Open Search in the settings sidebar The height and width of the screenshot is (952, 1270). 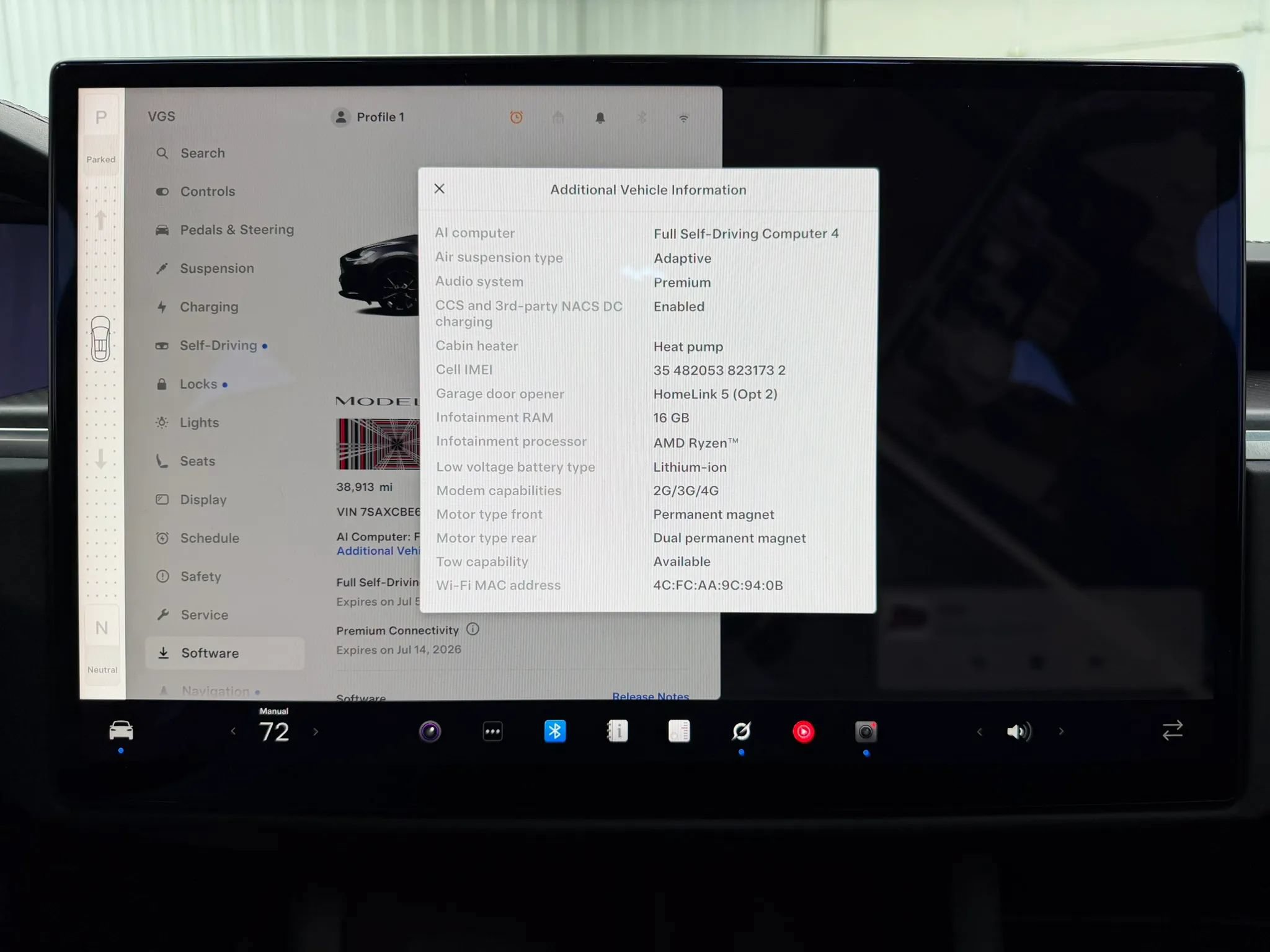click(190, 153)
